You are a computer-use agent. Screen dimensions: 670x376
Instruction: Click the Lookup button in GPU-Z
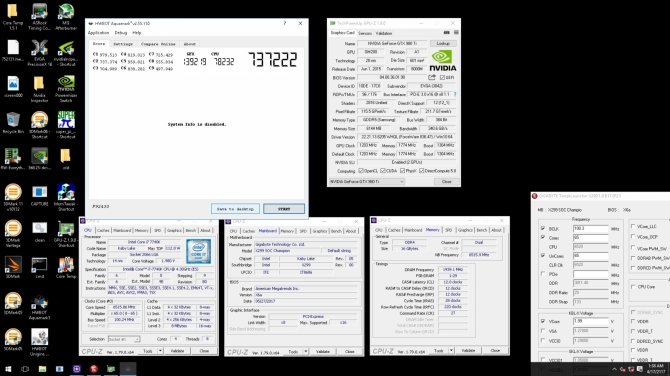443,44
